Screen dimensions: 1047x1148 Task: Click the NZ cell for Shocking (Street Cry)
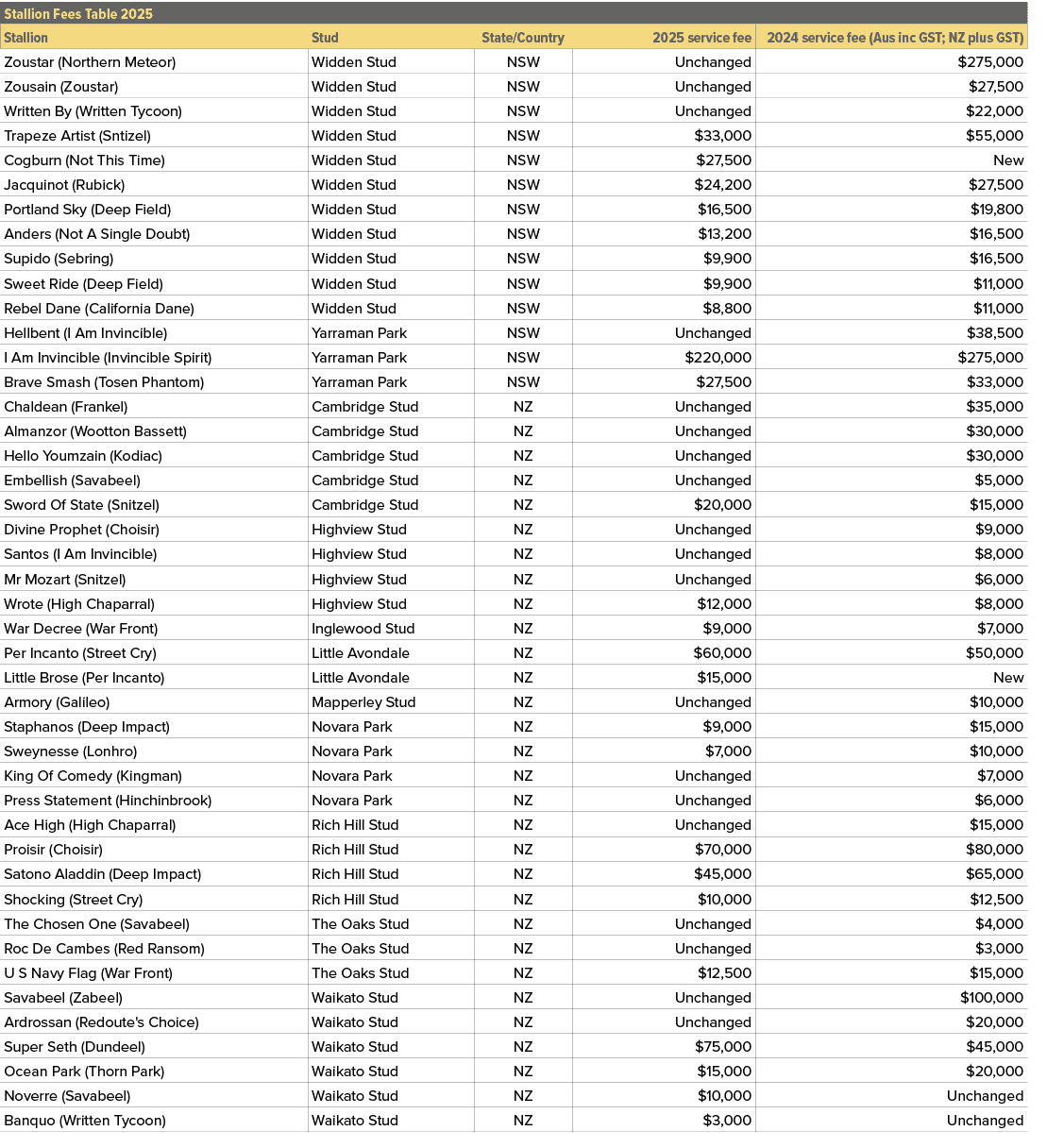click(523, 899)
